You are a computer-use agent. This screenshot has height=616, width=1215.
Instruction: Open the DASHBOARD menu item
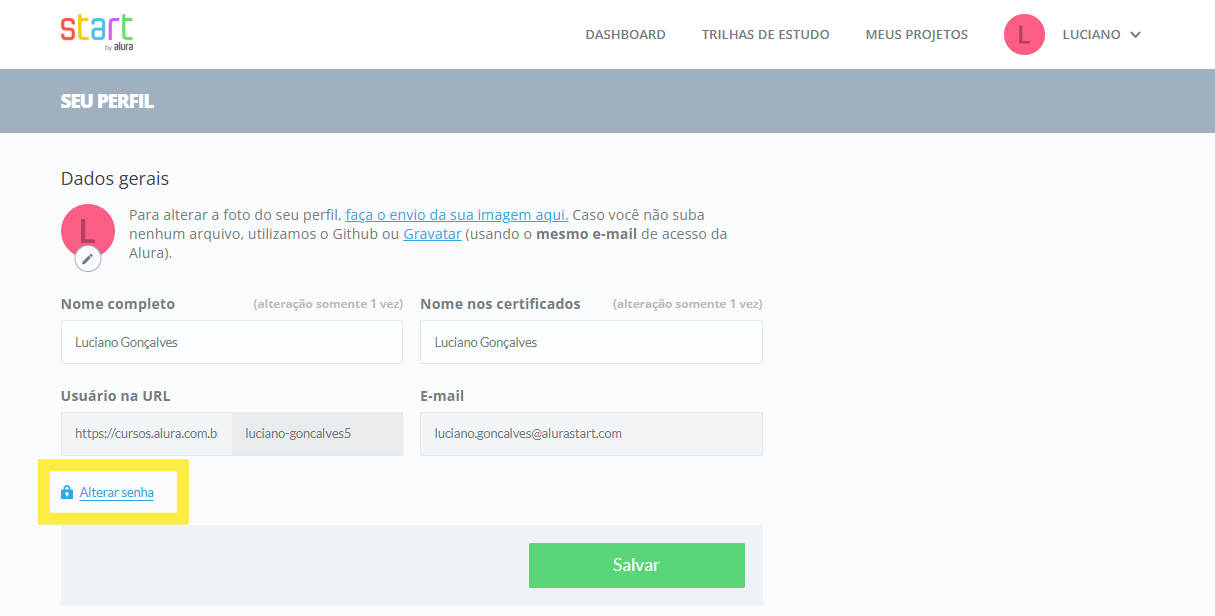point(625,35)
